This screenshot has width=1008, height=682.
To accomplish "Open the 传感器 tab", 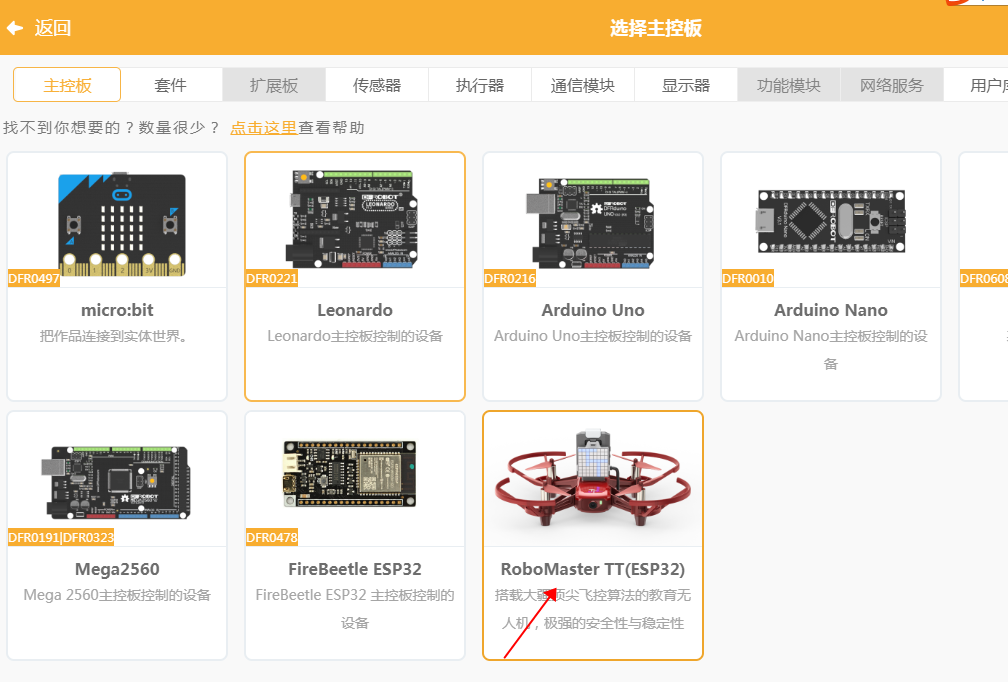I will [x=377, y=85].
